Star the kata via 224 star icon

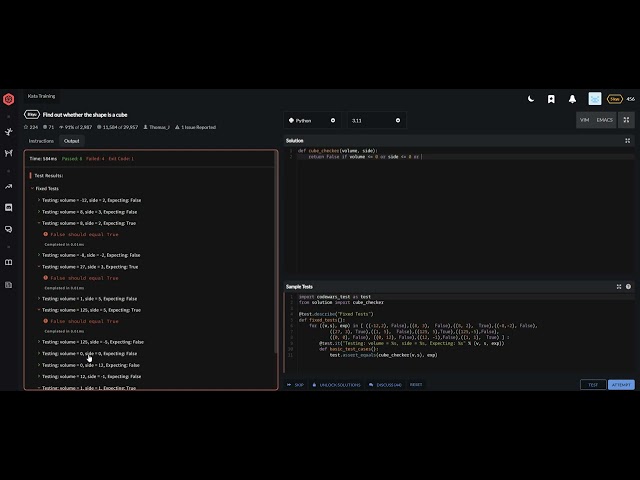(31, 127)
